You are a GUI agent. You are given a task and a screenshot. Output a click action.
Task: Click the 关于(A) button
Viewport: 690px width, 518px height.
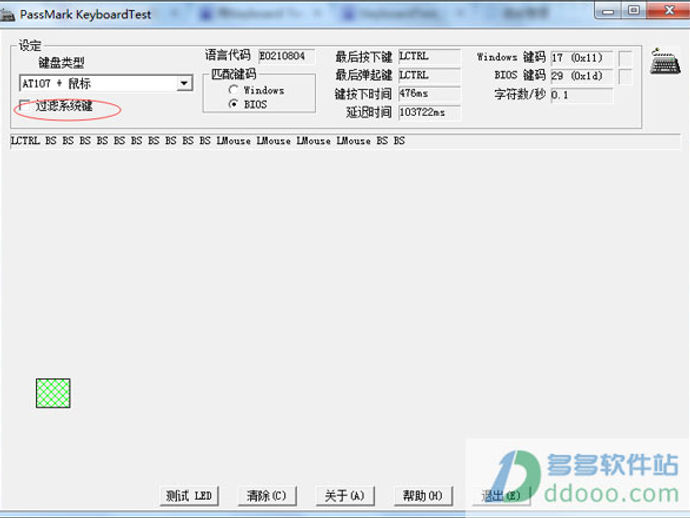point(345,496)
